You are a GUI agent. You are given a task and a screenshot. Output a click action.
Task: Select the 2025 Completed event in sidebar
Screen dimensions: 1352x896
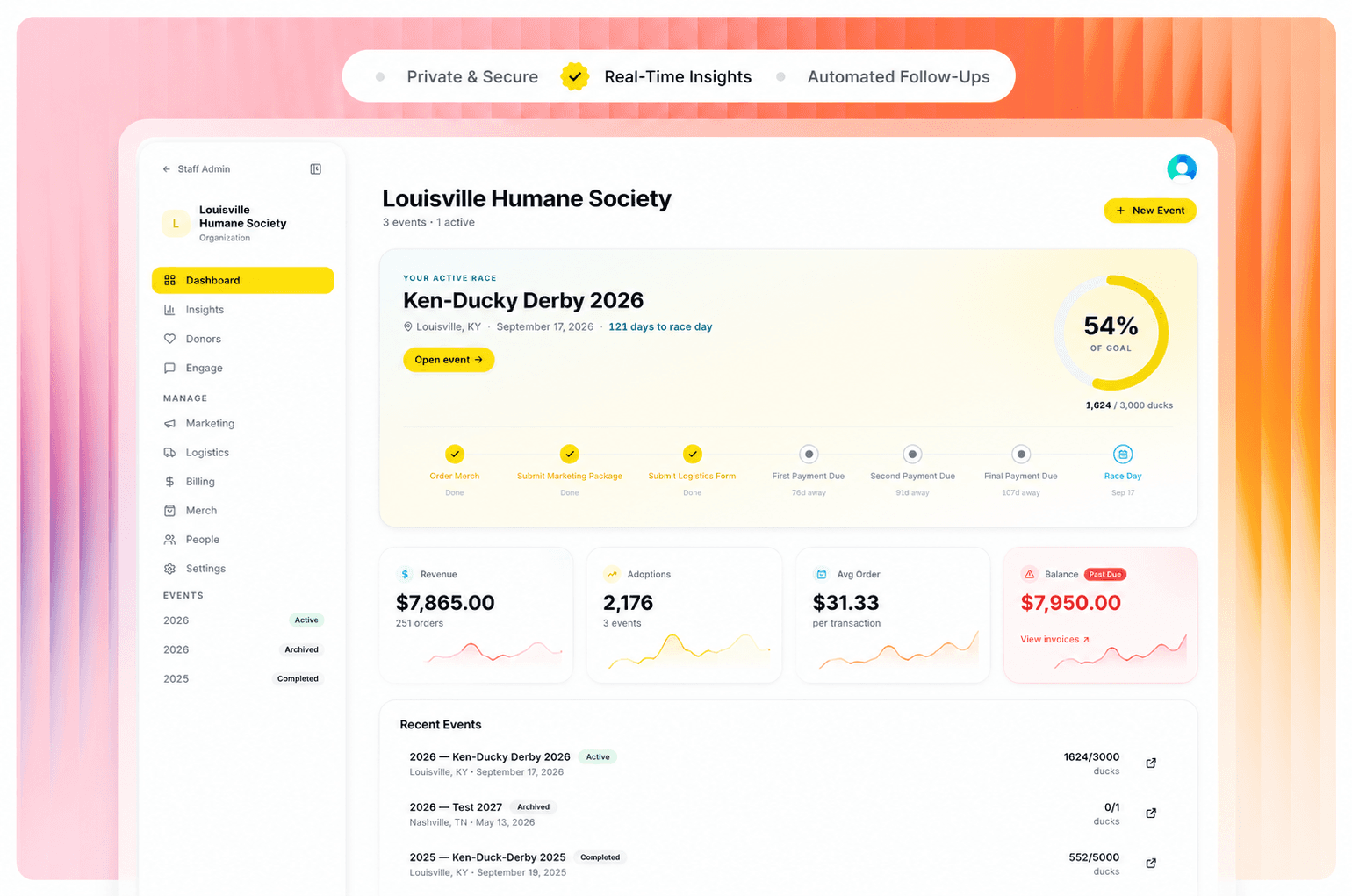[243, 679]
